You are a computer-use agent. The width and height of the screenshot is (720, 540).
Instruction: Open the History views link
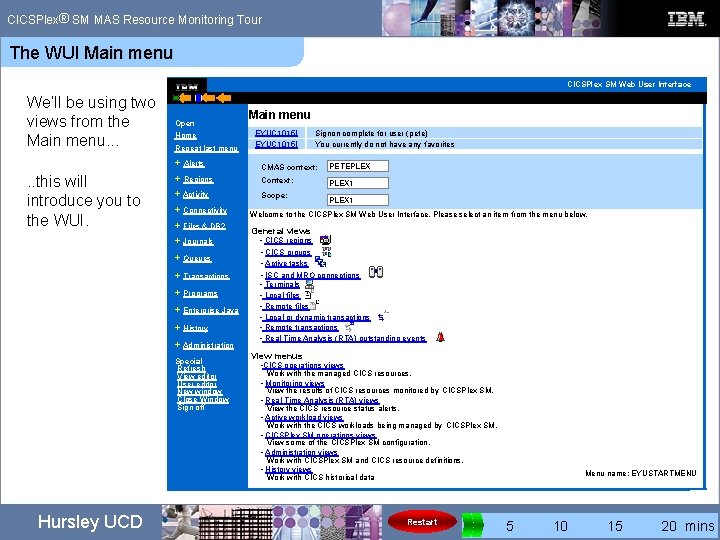(x=288, y=469)
